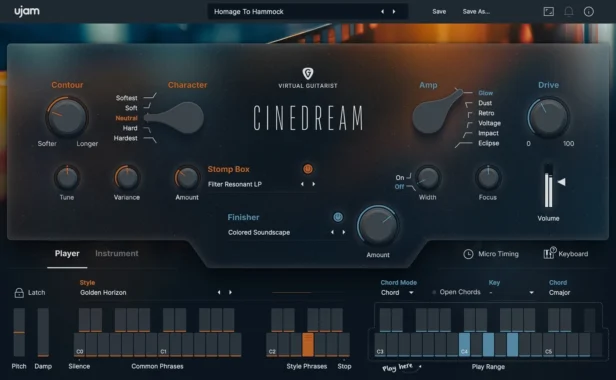Set Character to Hard
The height and width of the screenshot is (380, 616).
(x=130, y=128)
